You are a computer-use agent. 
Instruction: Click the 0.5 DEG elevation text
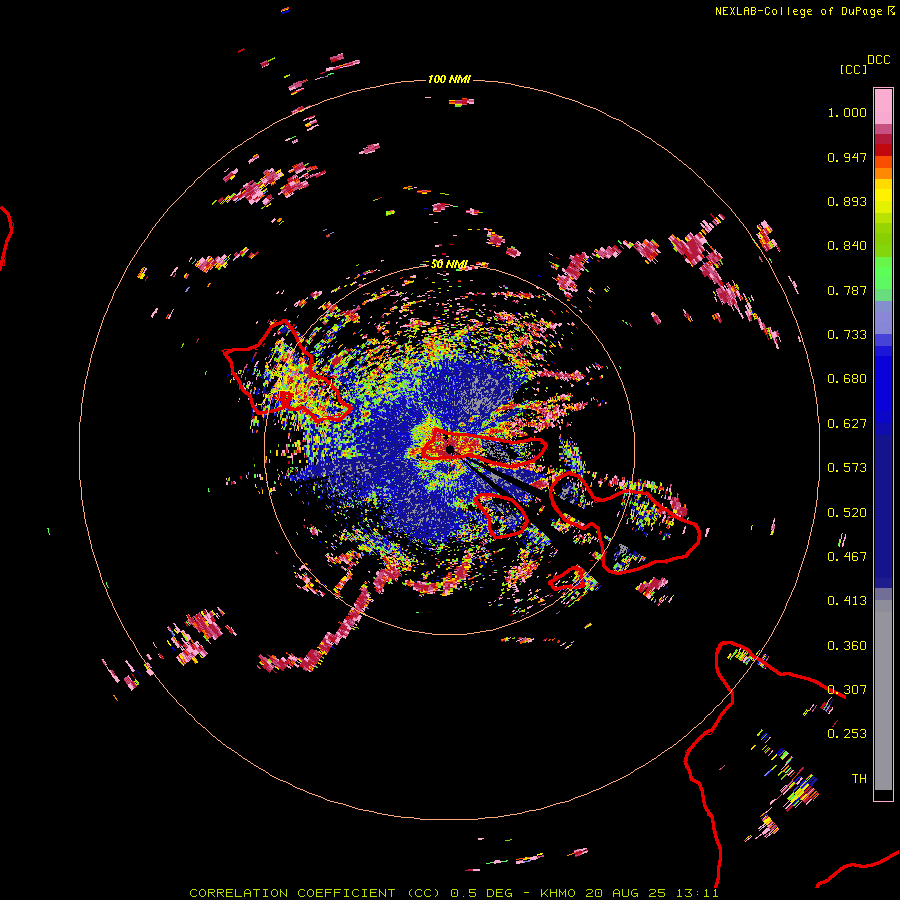(x=481, y=893)
